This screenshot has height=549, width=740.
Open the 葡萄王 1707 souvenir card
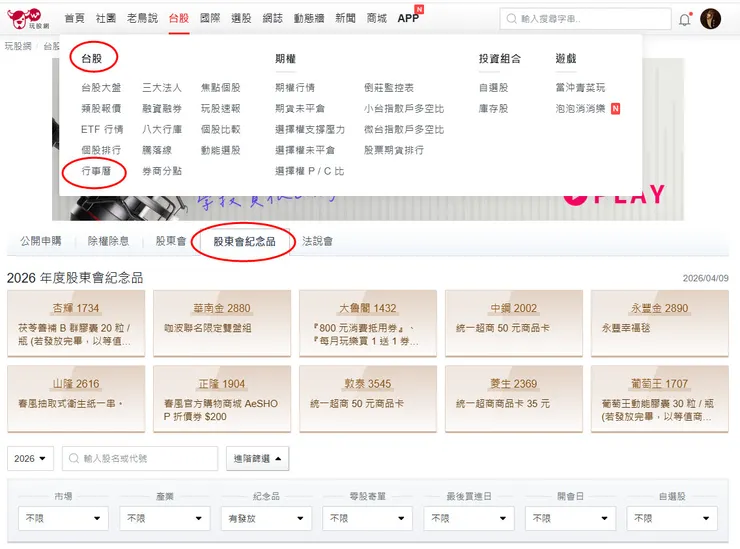659,399
